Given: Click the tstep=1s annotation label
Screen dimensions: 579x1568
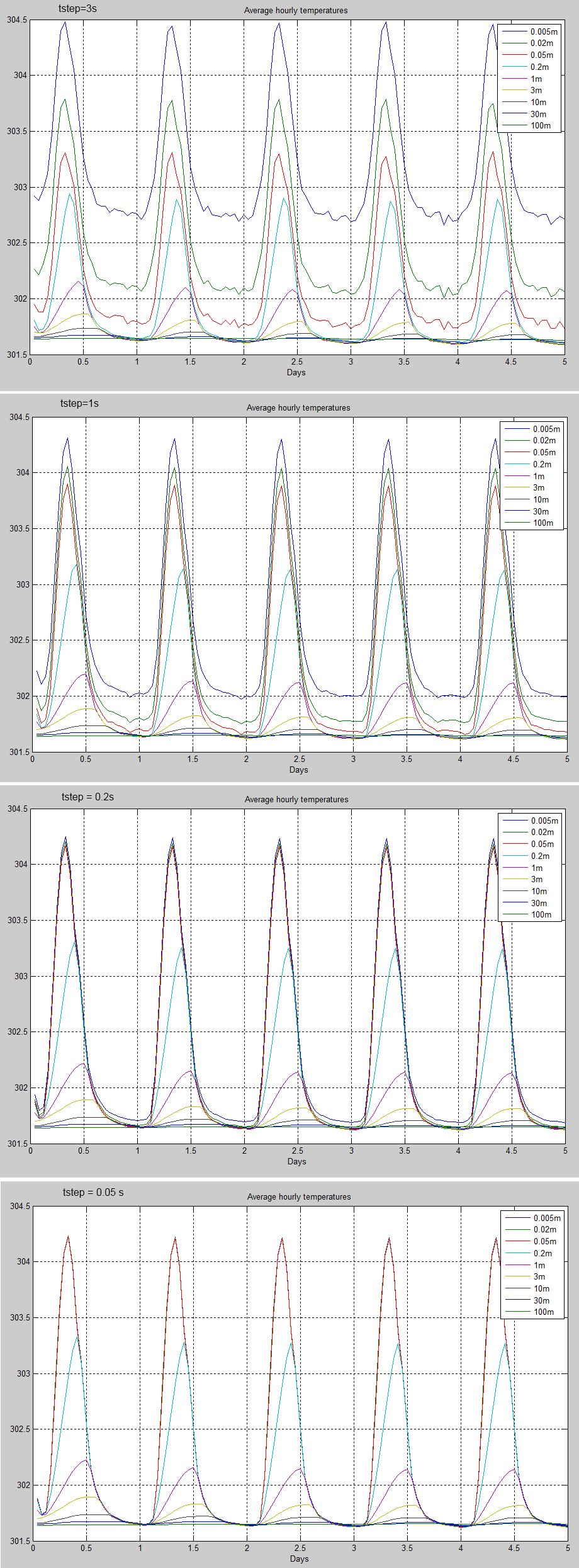Looking at the screenshot, I should click(79, 403).
